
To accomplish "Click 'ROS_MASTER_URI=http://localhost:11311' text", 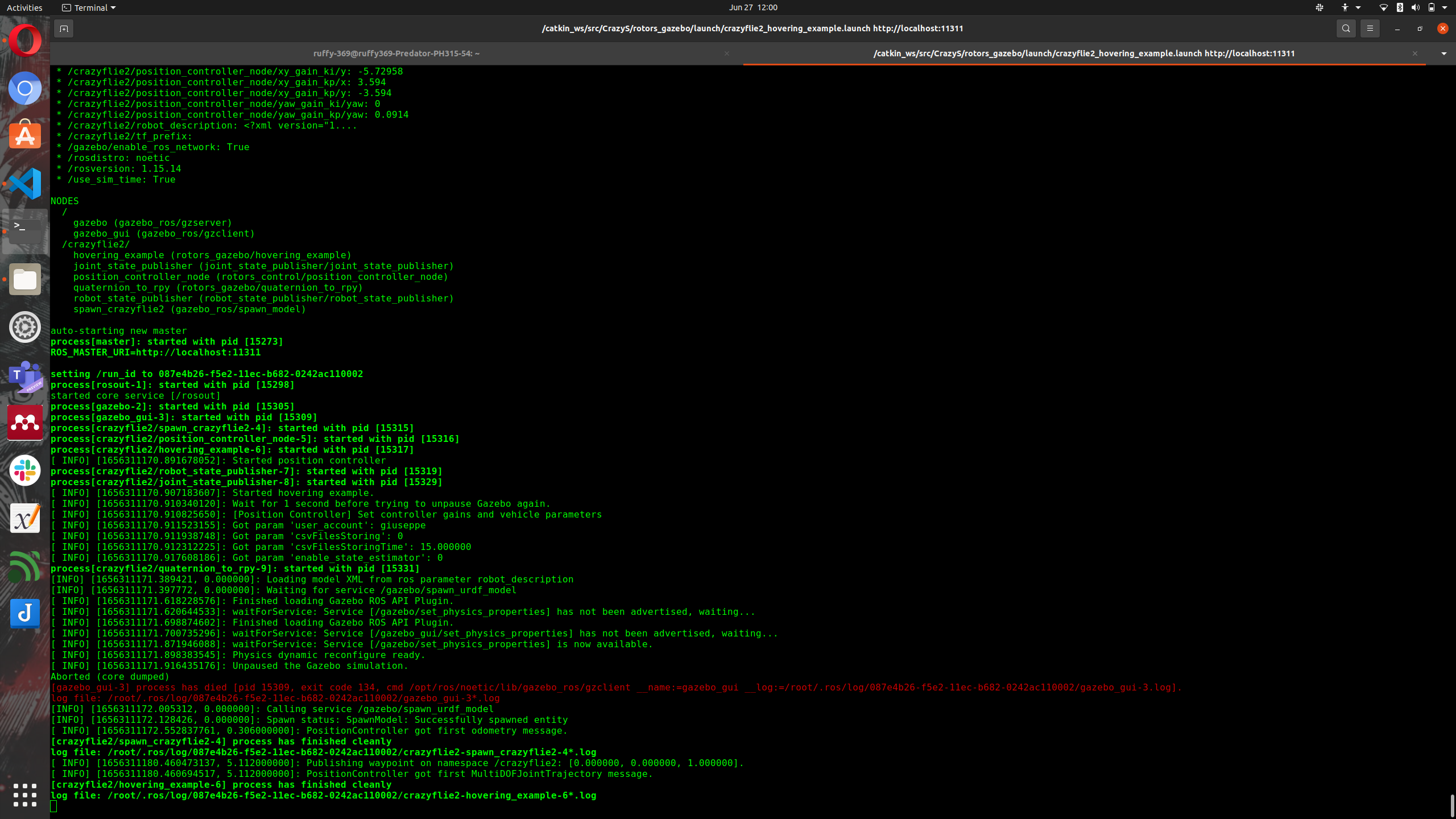I will (155, 352).
